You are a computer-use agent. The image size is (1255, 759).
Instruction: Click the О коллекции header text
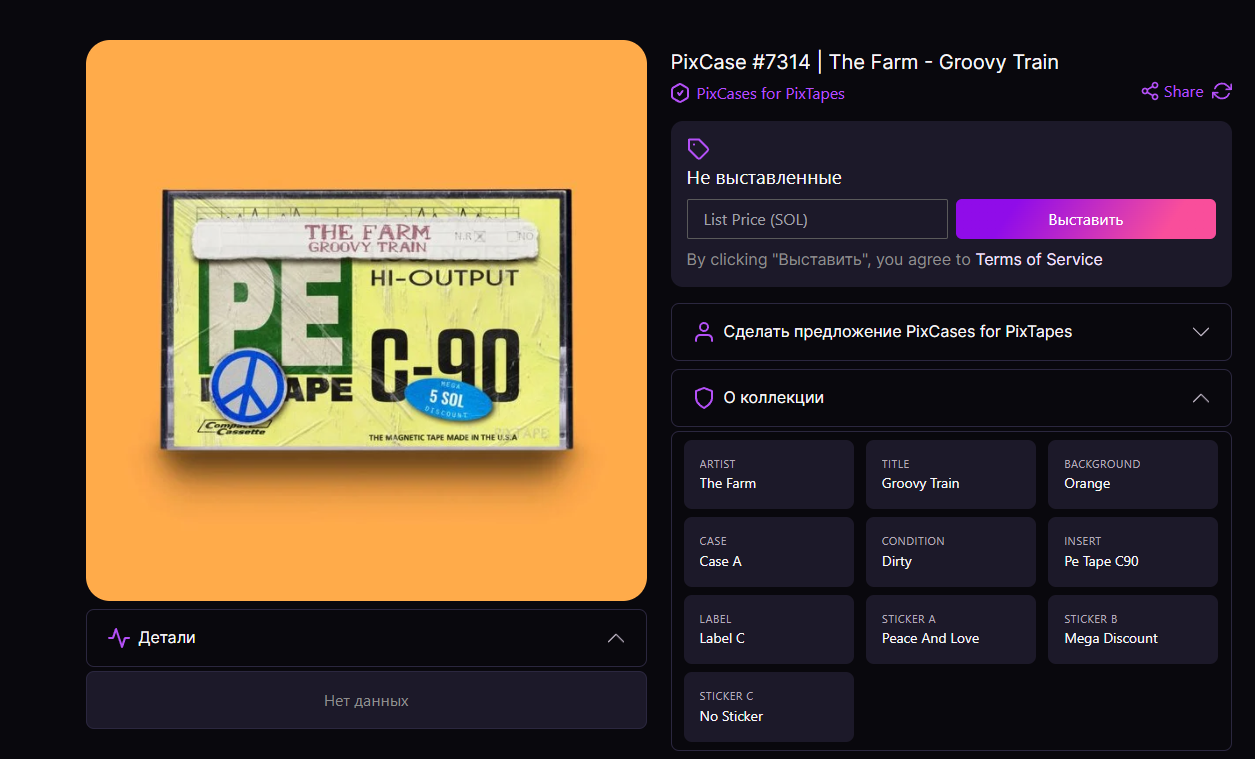774,398
